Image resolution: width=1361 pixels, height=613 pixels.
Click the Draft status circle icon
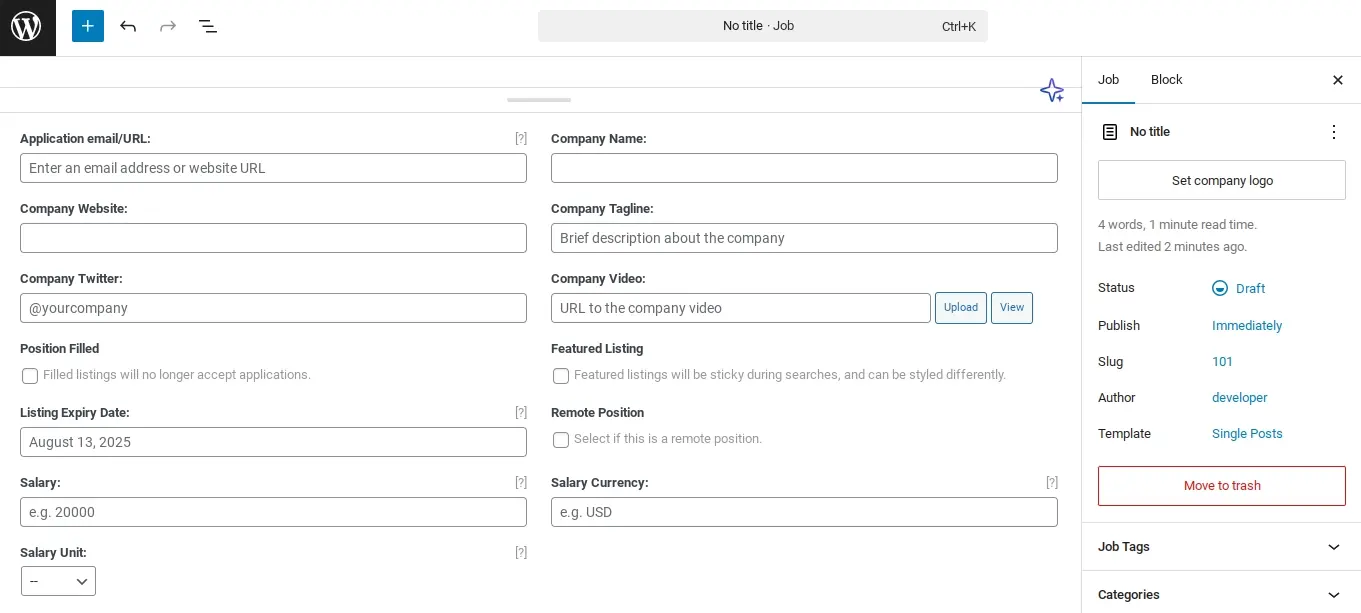click(1220, 288)
